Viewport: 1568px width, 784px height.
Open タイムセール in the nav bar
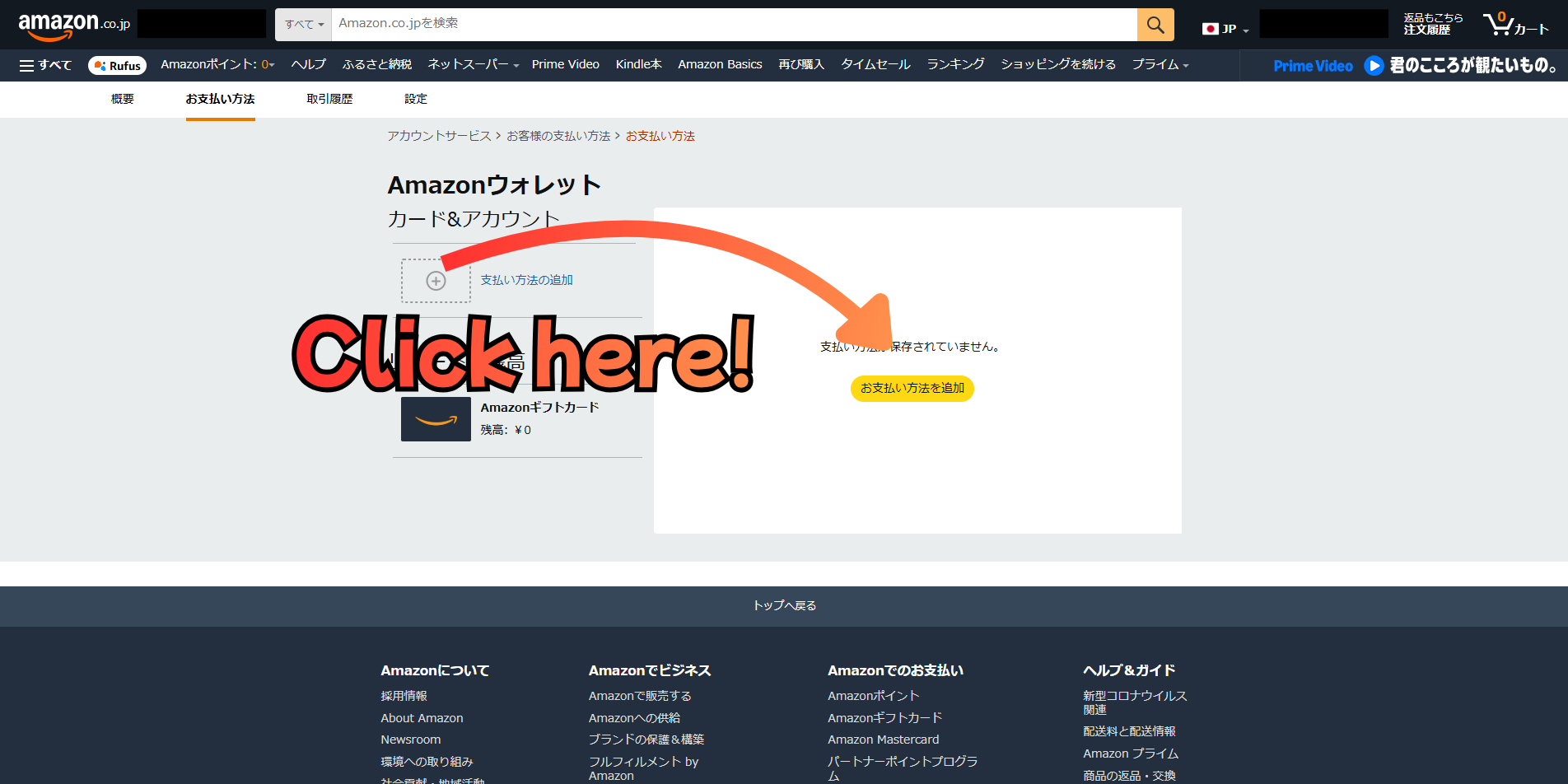click(875, 64)
